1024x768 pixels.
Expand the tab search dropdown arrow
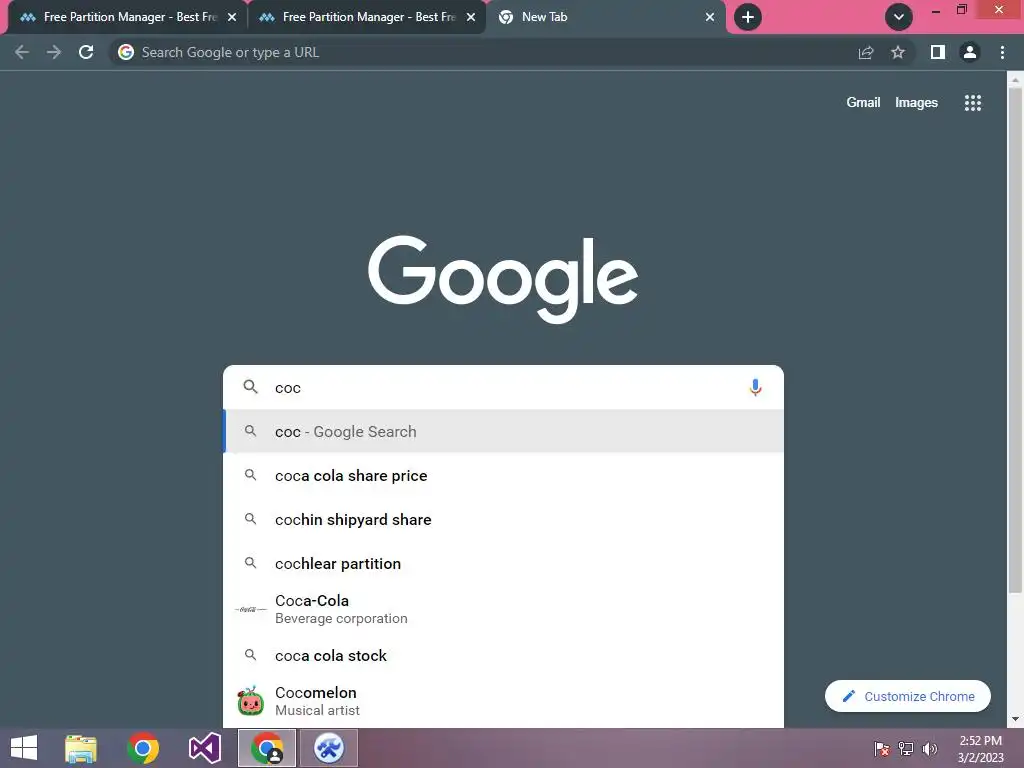(899, 17)
